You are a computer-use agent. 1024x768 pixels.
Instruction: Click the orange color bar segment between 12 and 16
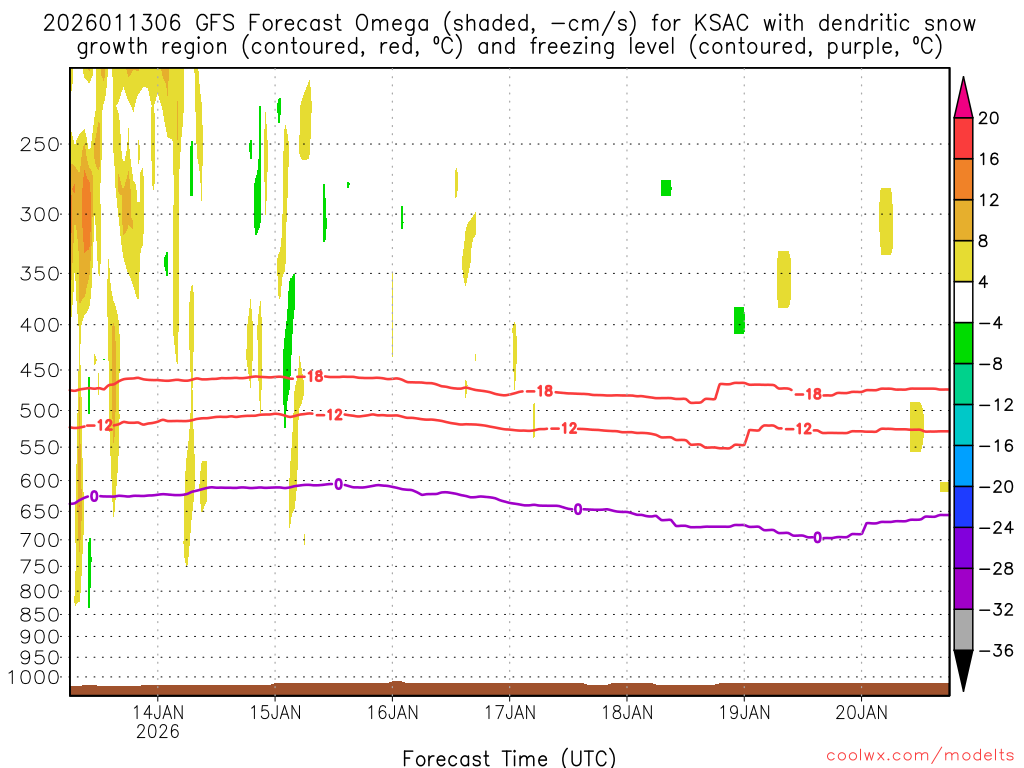pos(963,180)
